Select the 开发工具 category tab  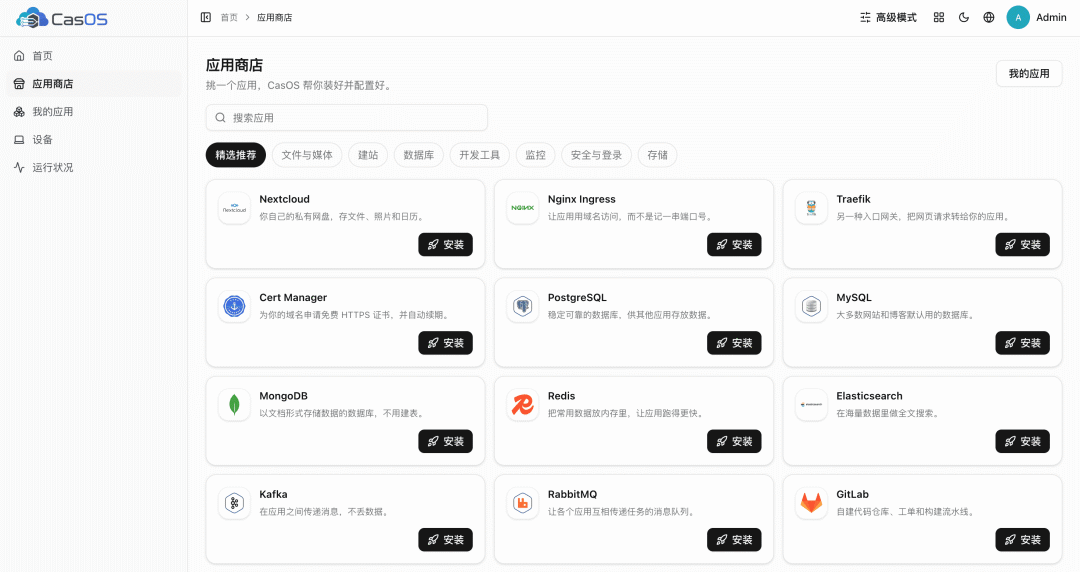point(479,155)
